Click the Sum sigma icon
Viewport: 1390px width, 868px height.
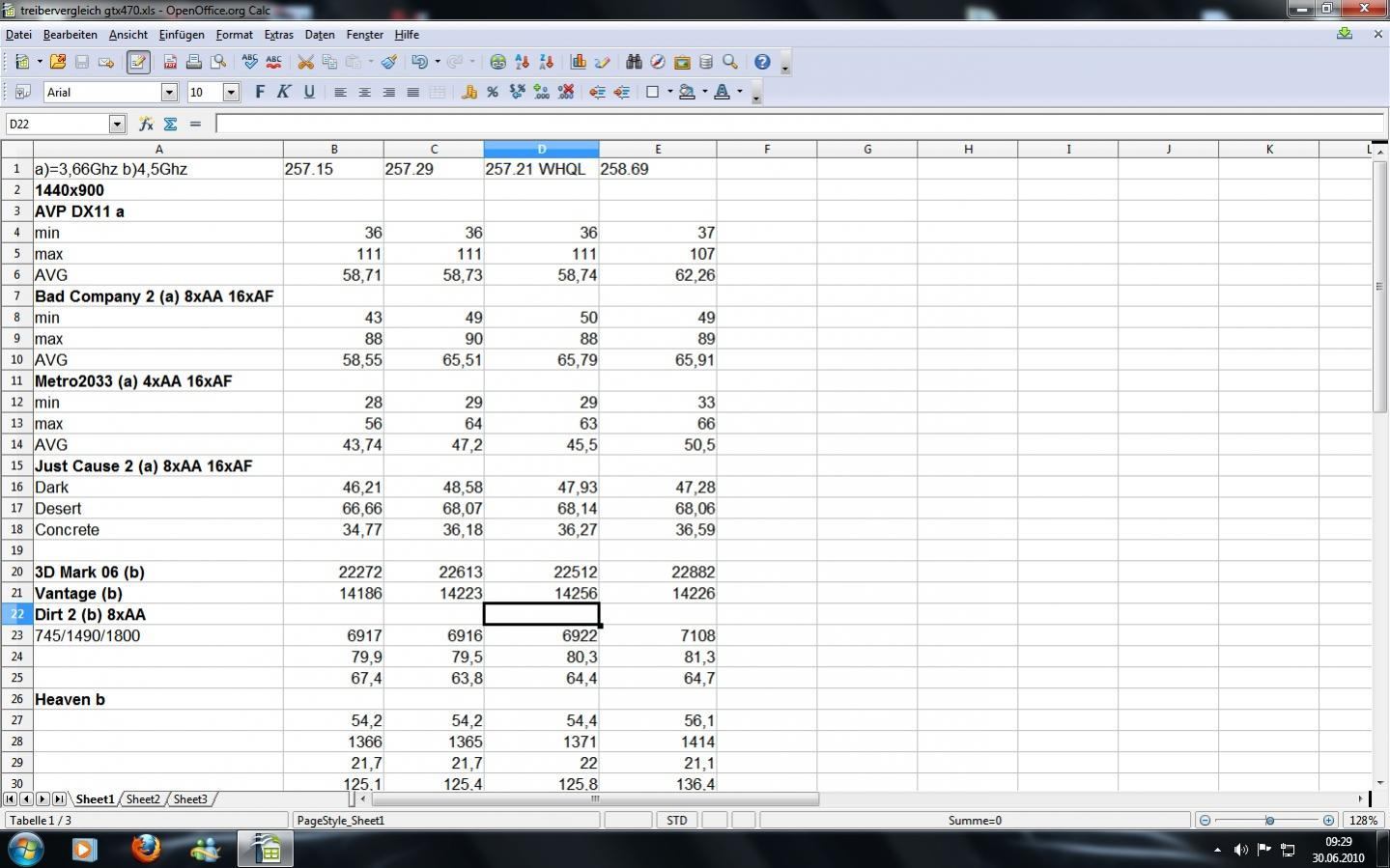click(170, 124)
